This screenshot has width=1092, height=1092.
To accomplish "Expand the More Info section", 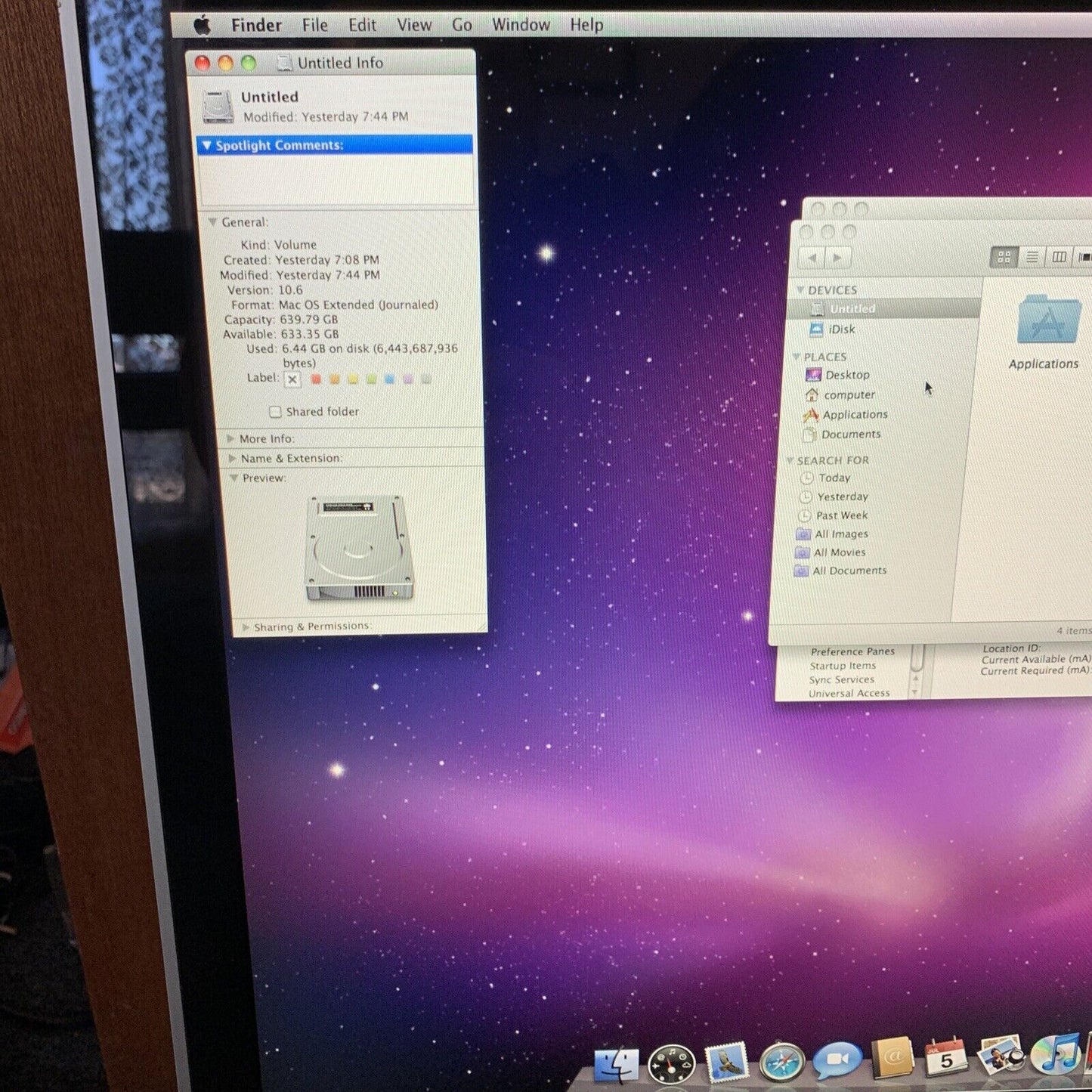I will coord(231,438).
